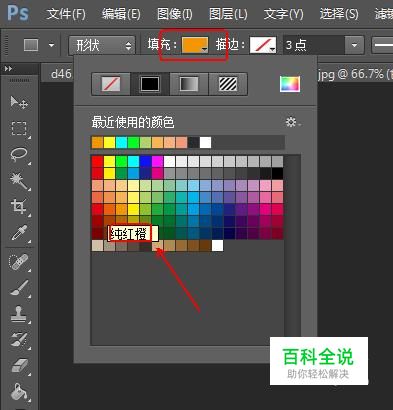Open the stroke width dropdown arrow
Image resolution: width=393 pixels, height=410 pixels.
coord(354,45)
